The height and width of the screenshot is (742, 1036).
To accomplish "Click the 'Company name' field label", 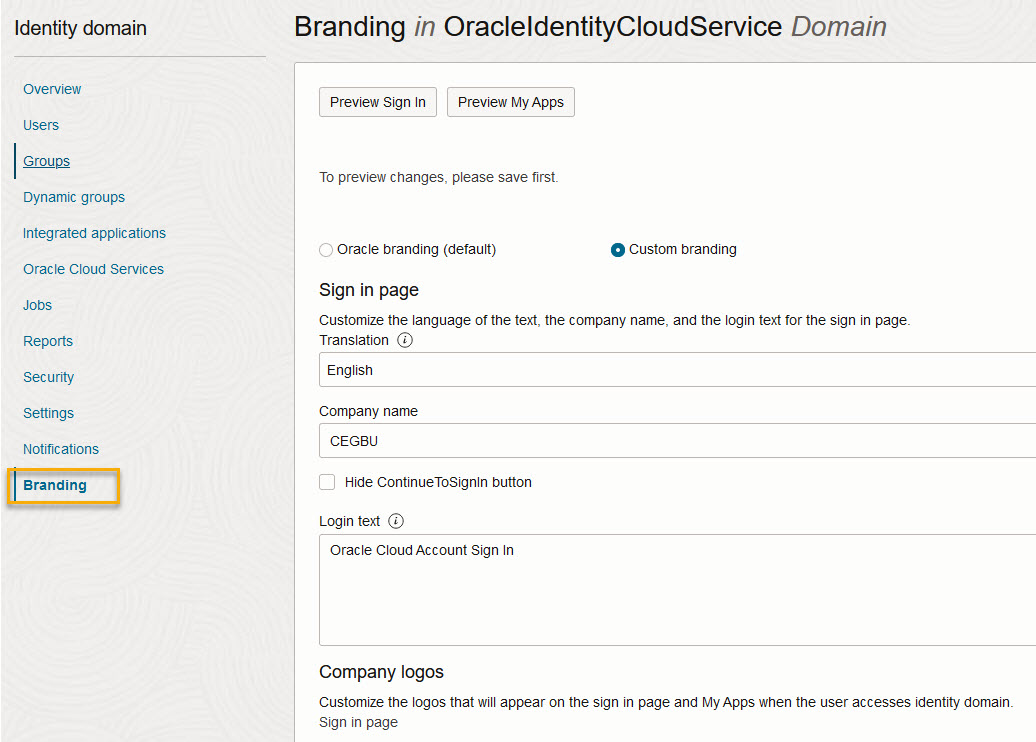I will coord(369,411).
